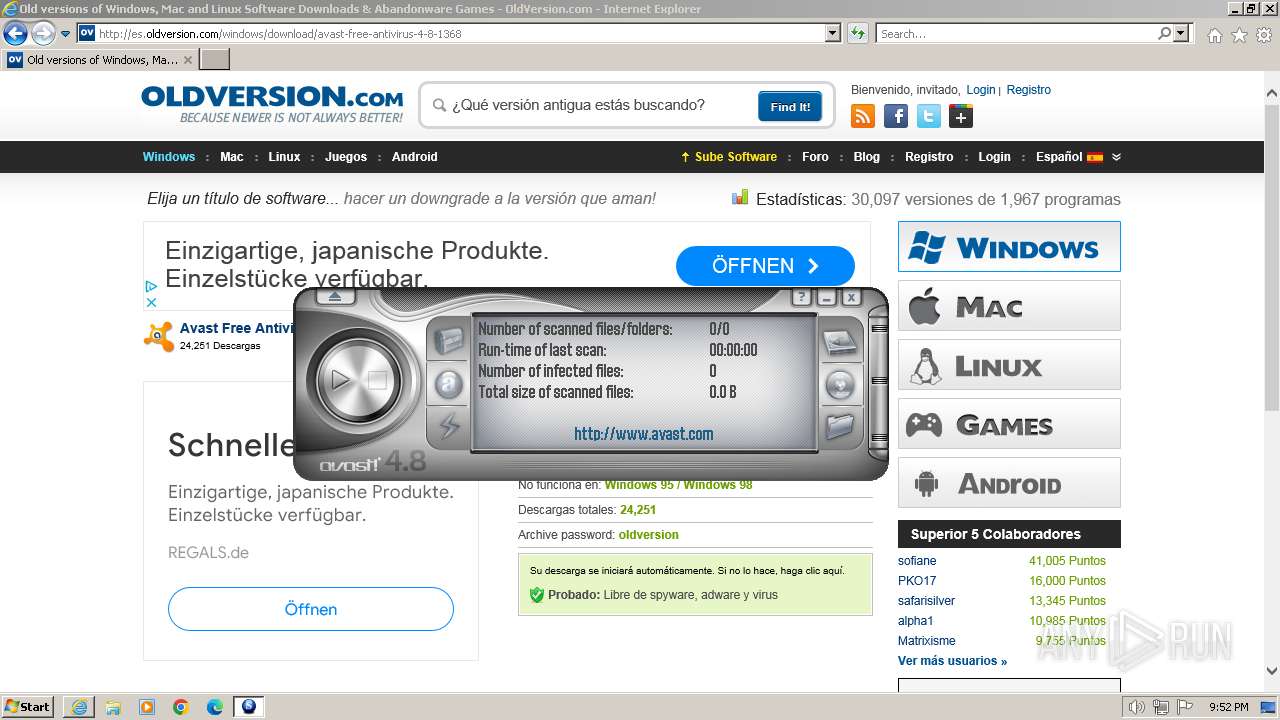1280x720 pixels.
Task: Select the Linux category banner
Action: point(1009,365)
